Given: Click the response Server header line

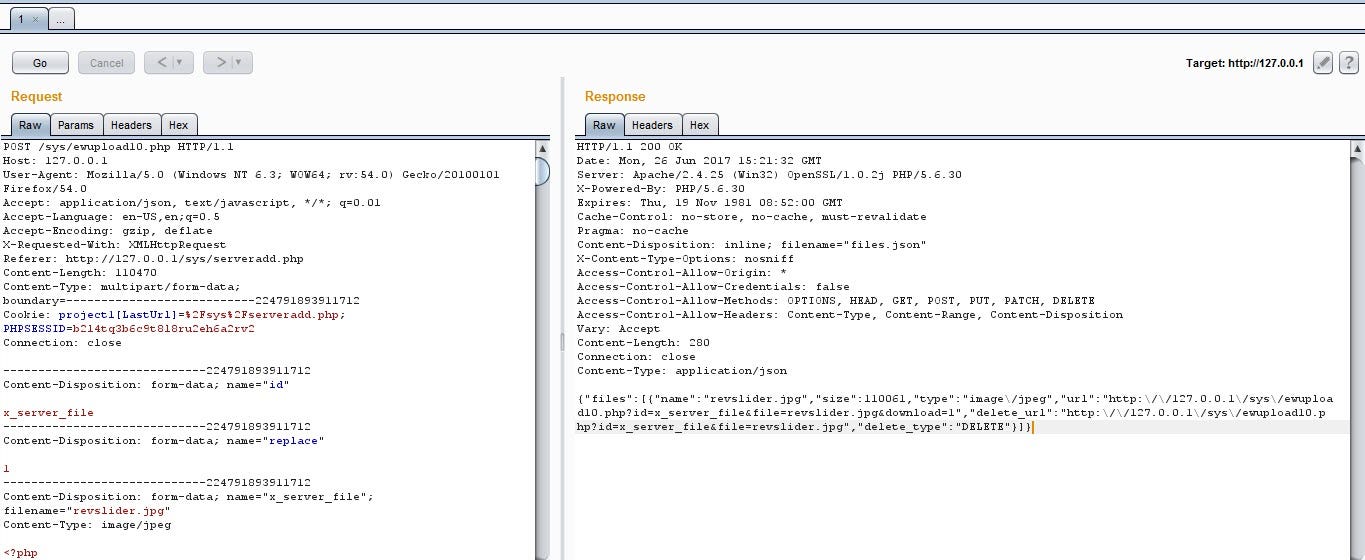Looking at the screenshot, I should point(769,174).
